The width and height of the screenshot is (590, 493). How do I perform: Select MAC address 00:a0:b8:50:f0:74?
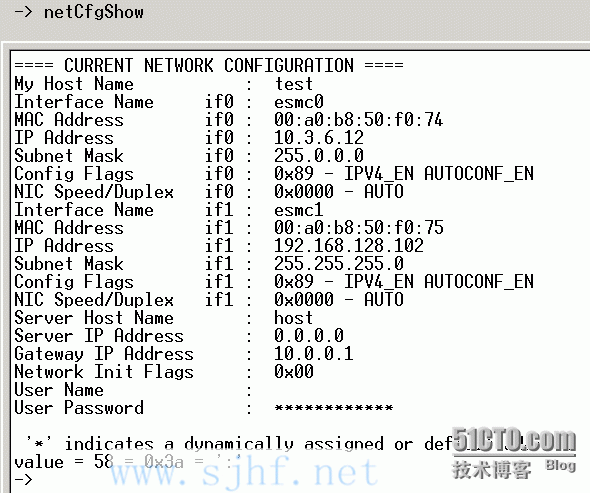[359, 120]
